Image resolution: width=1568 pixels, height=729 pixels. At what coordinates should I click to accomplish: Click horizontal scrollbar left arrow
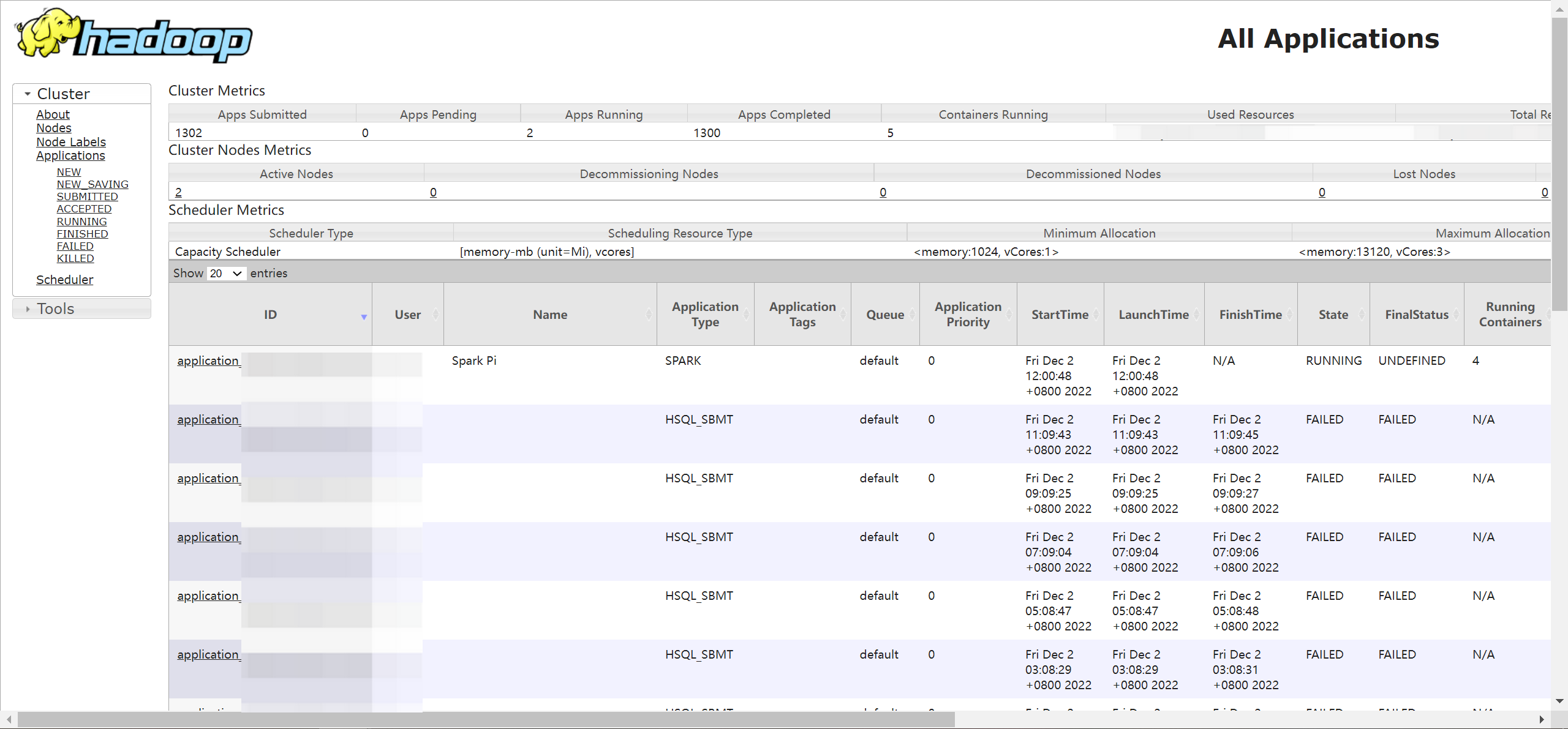click(x=9, y=720)
